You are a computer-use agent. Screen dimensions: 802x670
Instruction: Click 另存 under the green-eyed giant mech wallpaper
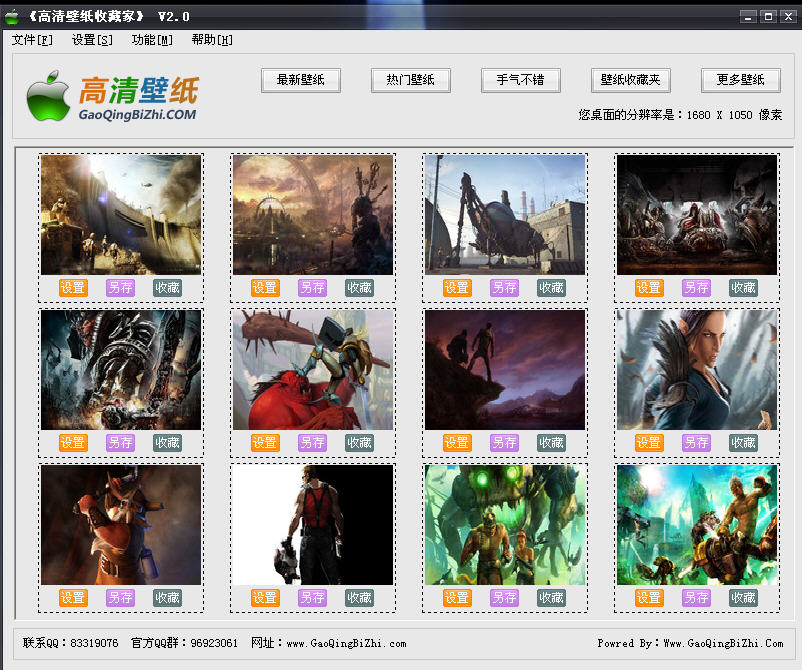[504, 598]
